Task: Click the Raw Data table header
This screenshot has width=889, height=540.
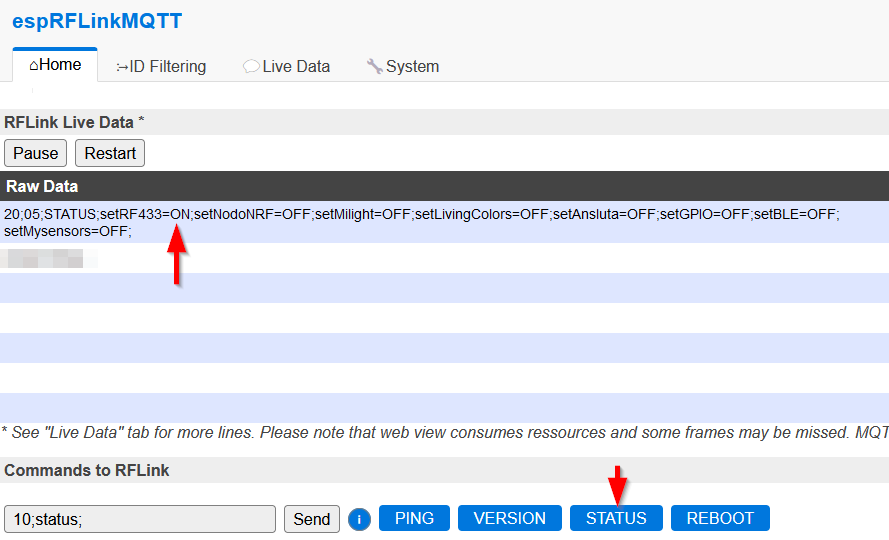Action: [42, 186]
